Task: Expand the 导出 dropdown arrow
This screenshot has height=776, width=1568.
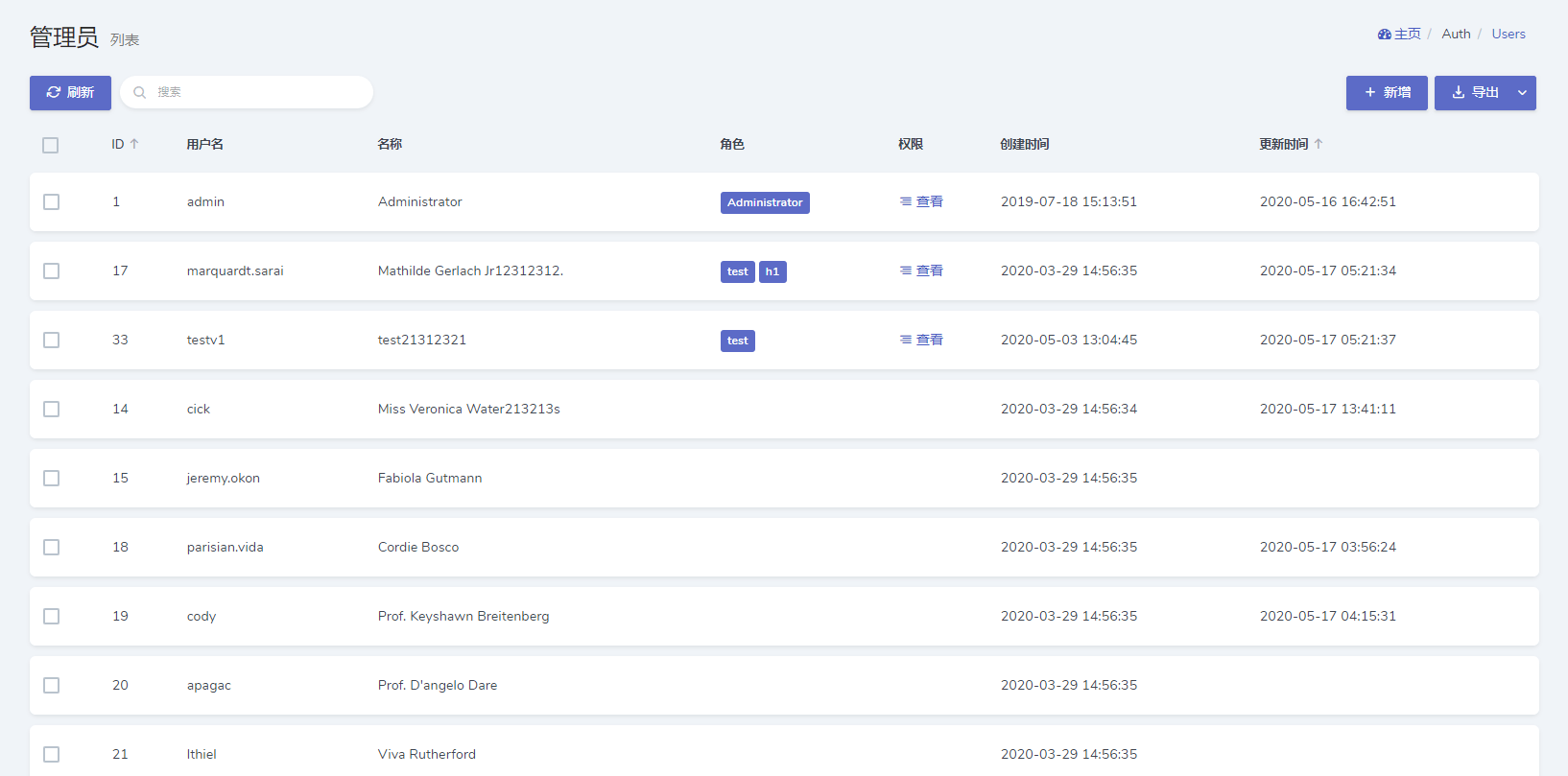Action: [1522, 93]
